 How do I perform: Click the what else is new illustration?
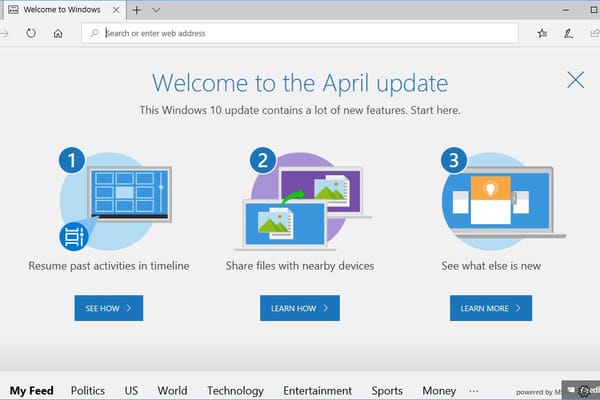[x=503, y=199]
